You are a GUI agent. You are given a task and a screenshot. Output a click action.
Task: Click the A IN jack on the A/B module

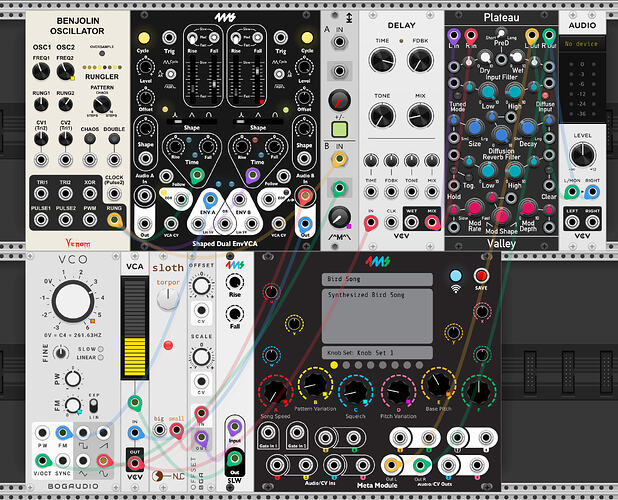coord(339,41)
